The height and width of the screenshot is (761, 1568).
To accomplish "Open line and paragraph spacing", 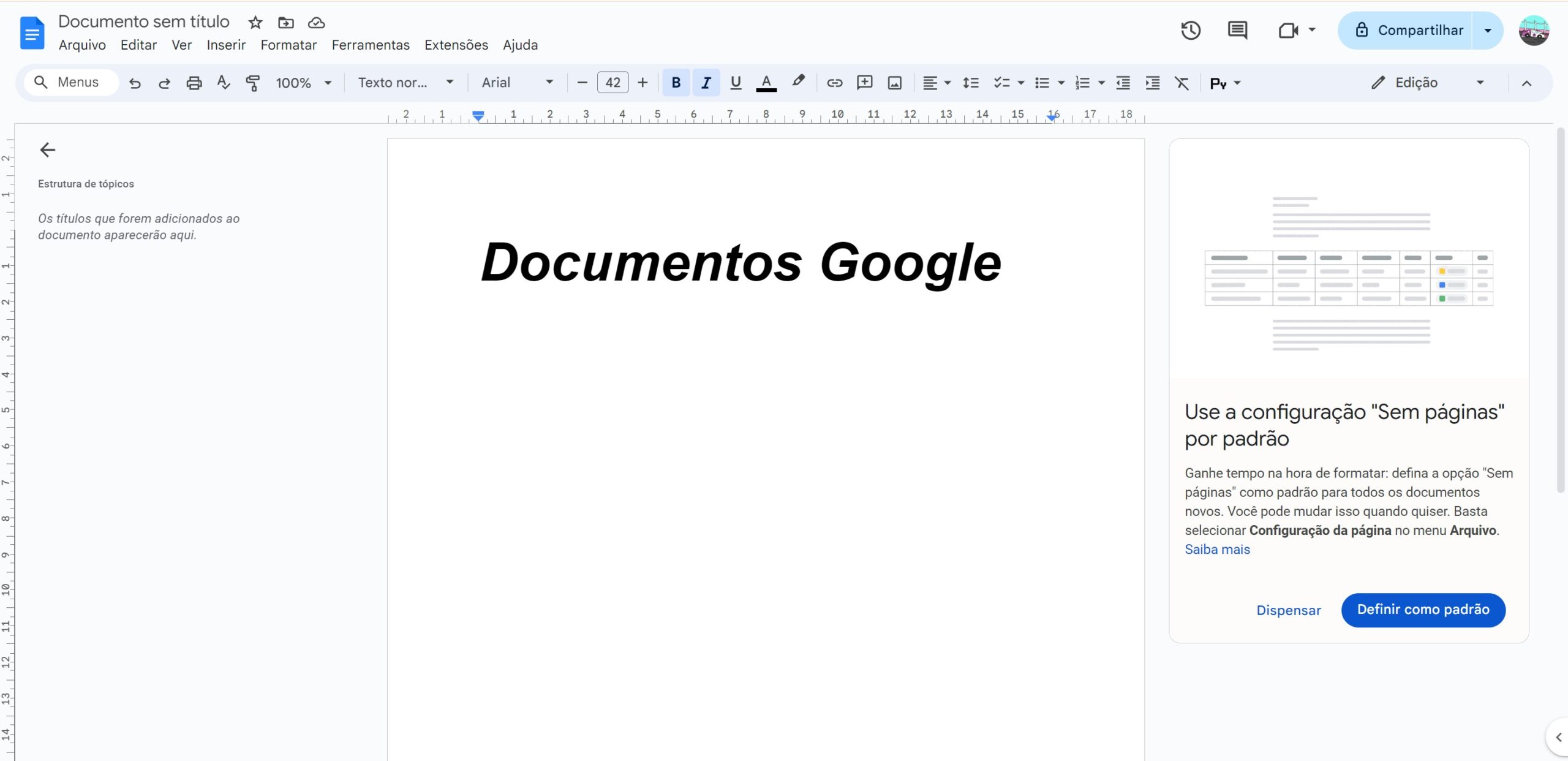I will (x=971, y=83).
